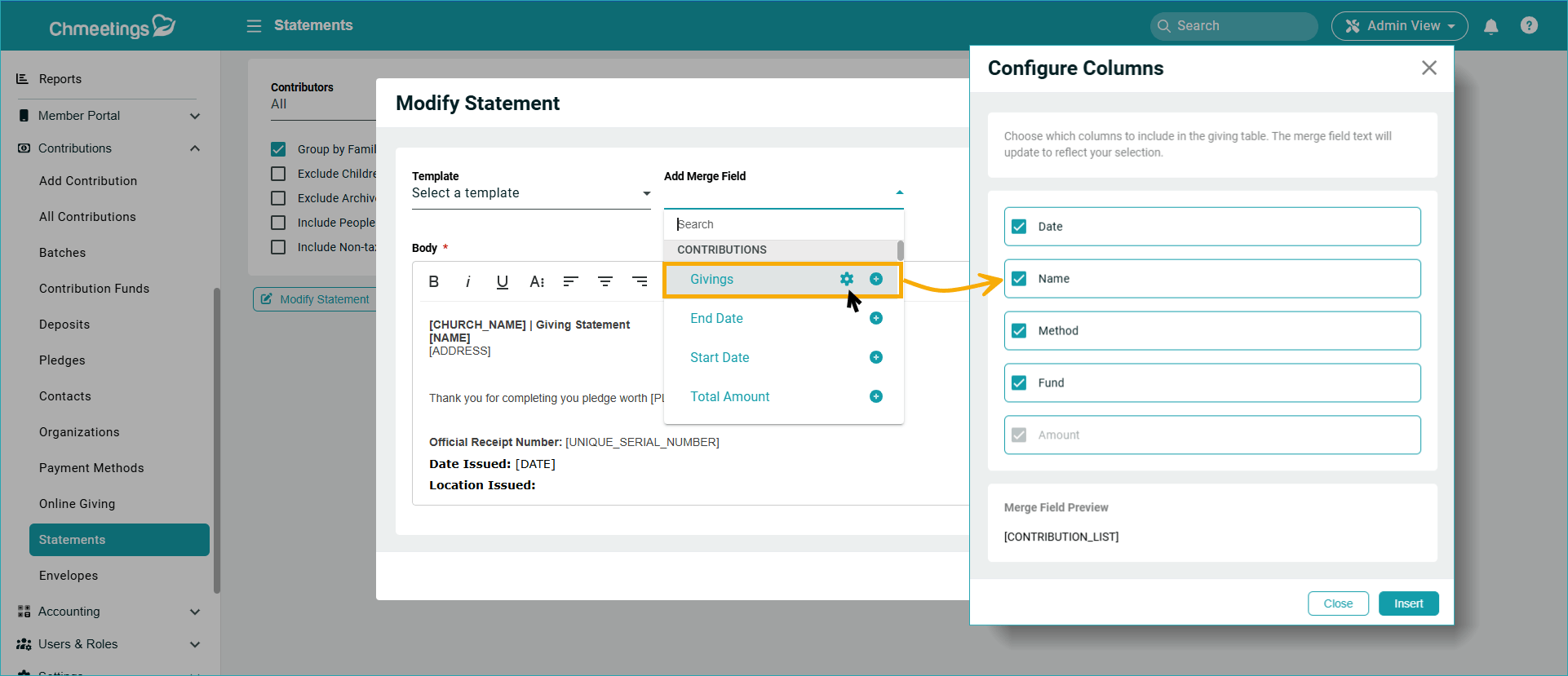Click the Close button in Configure Columns
This screenshot has height=676, width=1568.
coord(1338,603)
